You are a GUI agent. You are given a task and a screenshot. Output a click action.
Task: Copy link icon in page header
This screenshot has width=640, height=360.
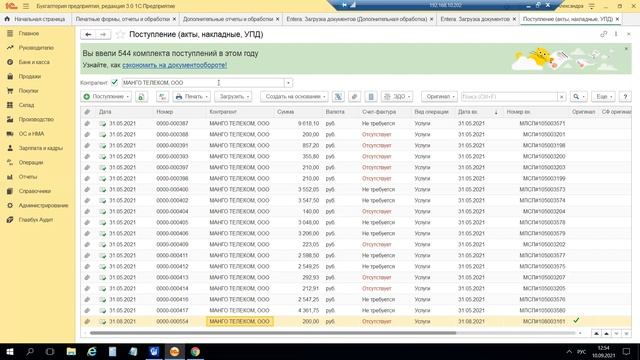(x=603, y=35)
